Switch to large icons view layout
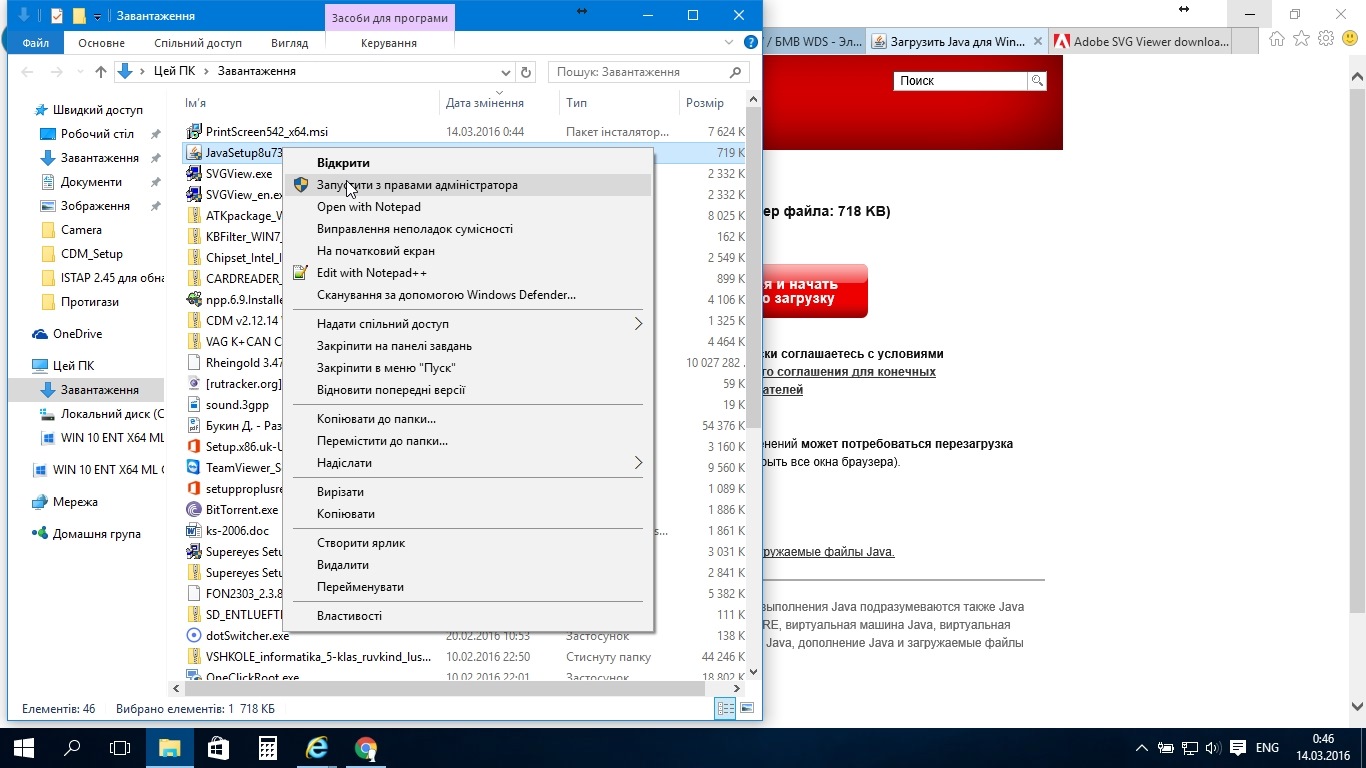The width and height of the screenshot is (1366, 768). 746,708
